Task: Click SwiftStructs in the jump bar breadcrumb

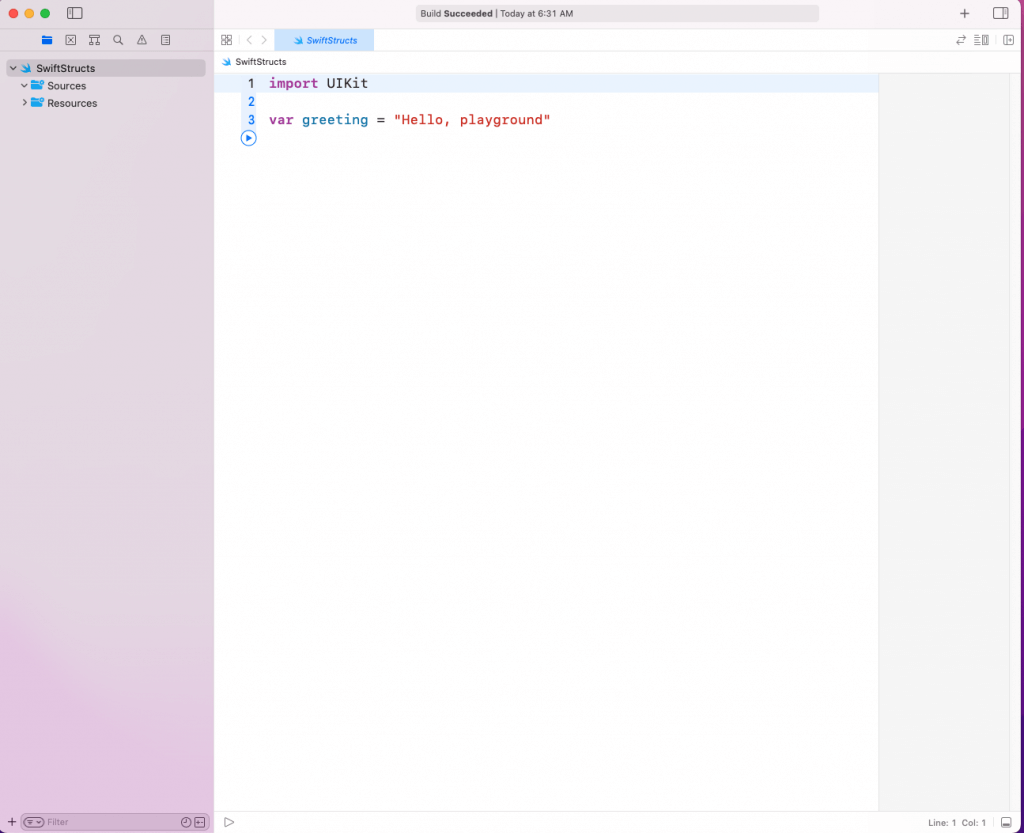Action: pos(260,61)
